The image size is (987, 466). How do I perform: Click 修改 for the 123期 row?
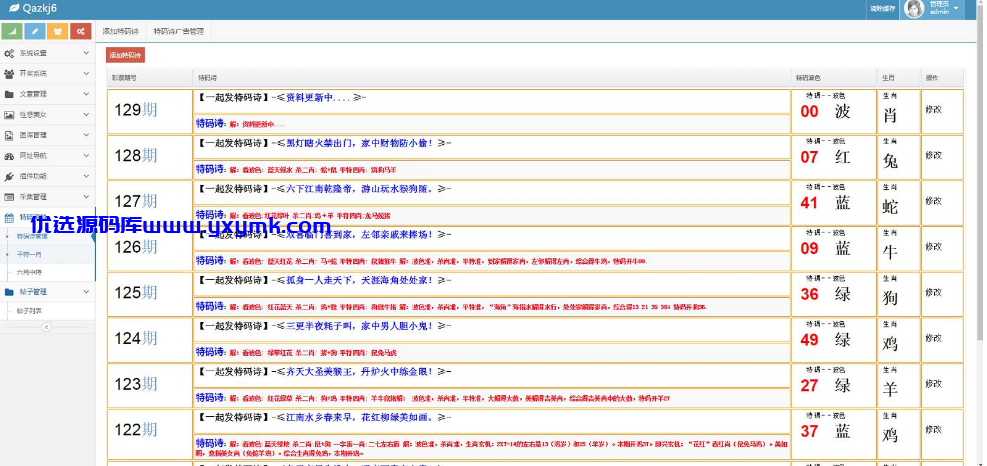(x=933, y=384)
